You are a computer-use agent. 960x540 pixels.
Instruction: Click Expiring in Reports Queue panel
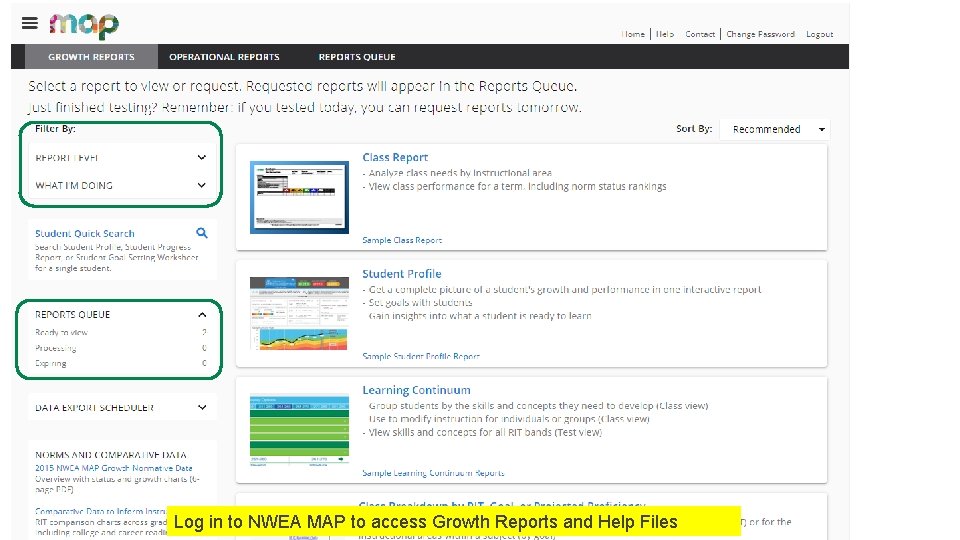click(x=50, y=363)
